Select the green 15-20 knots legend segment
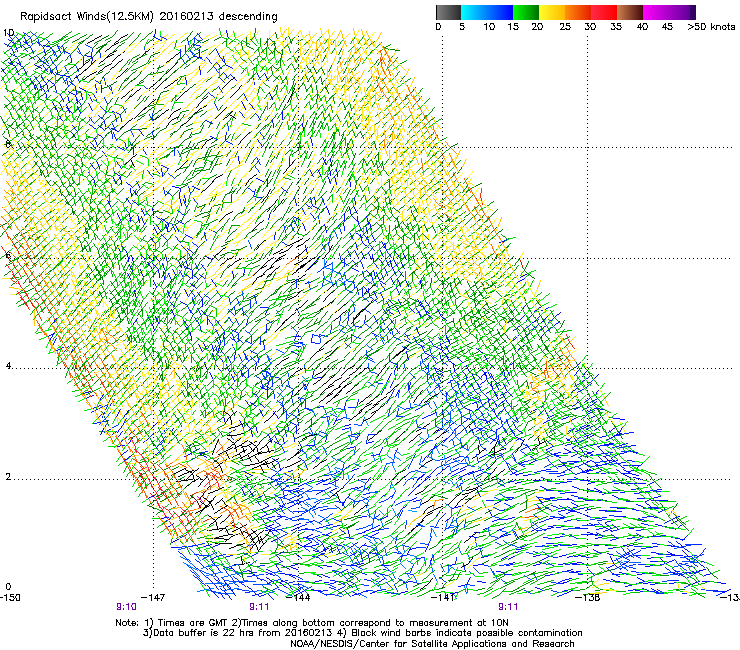Image resolution: width=740 pixels, height=650 pixels. point(526,12)
